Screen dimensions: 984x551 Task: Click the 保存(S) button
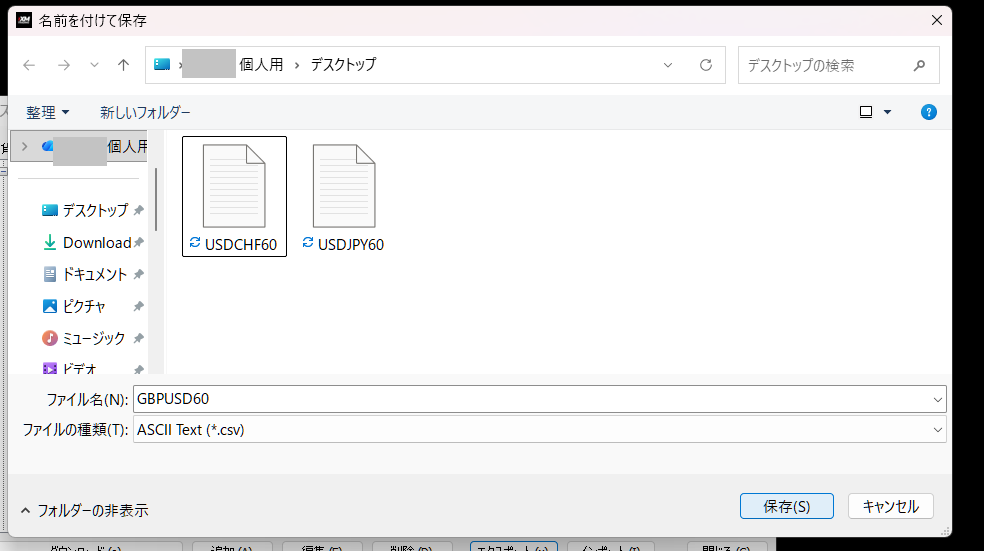click(786, 506)
